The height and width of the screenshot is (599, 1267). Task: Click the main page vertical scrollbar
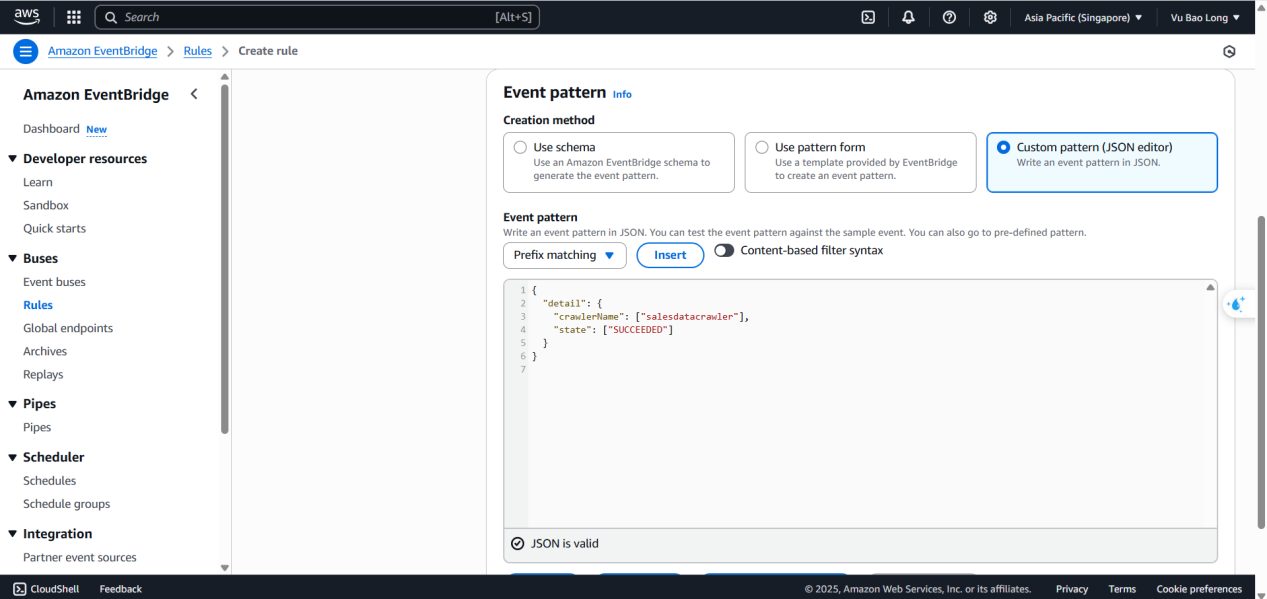(x=1261, y=370)
